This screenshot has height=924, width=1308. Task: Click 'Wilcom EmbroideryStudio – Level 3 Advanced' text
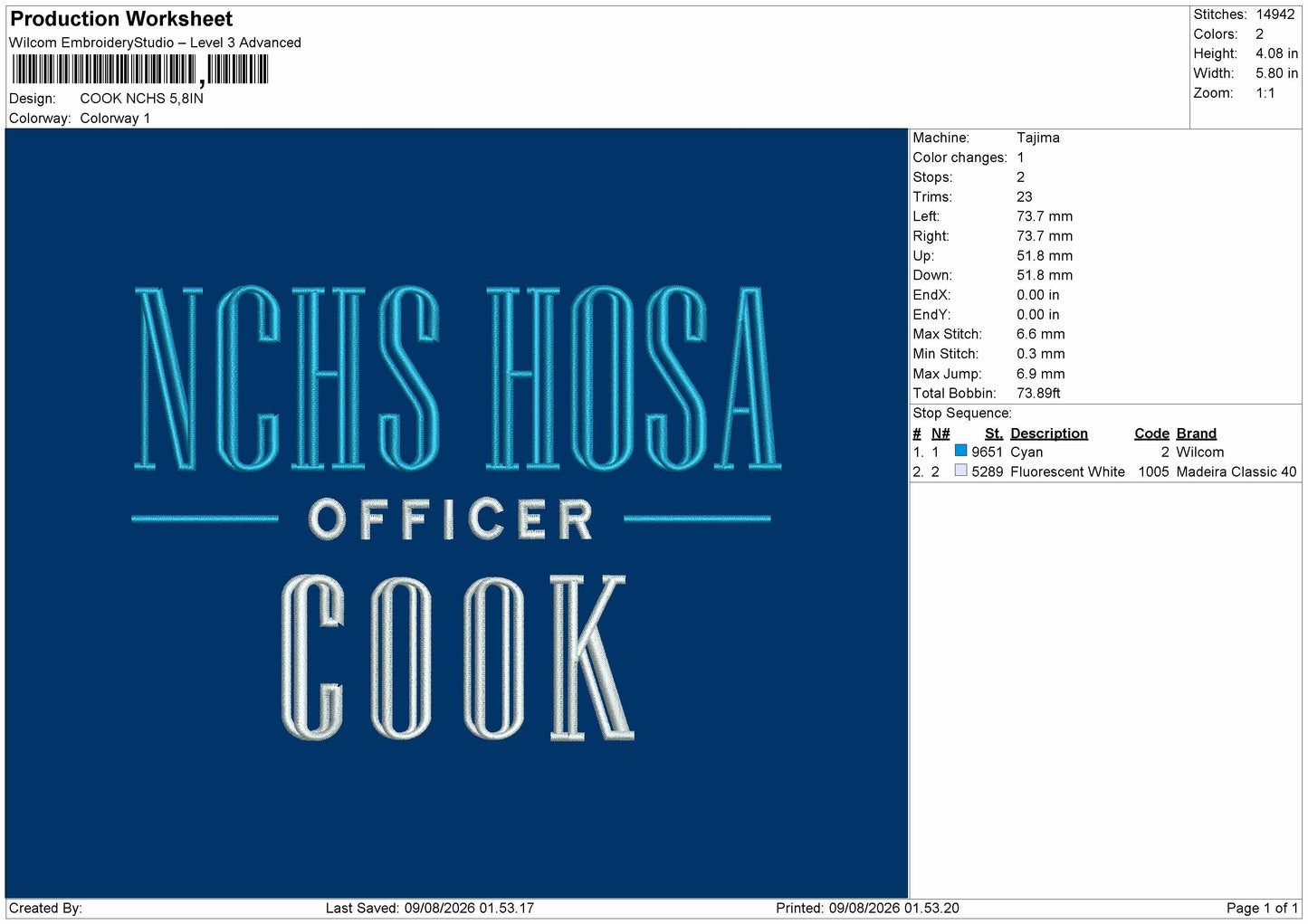tap(155, 43)
